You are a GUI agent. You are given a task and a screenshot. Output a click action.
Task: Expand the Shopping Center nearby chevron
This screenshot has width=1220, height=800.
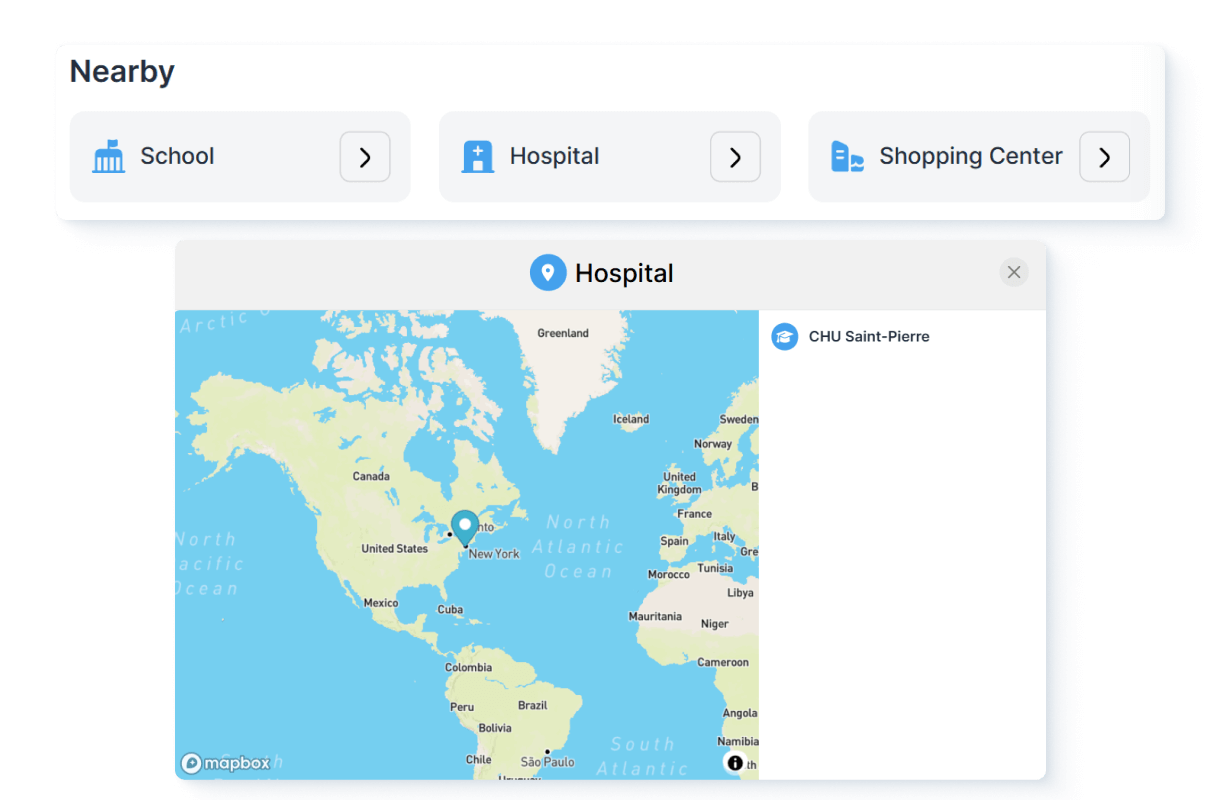[1104, 157]
